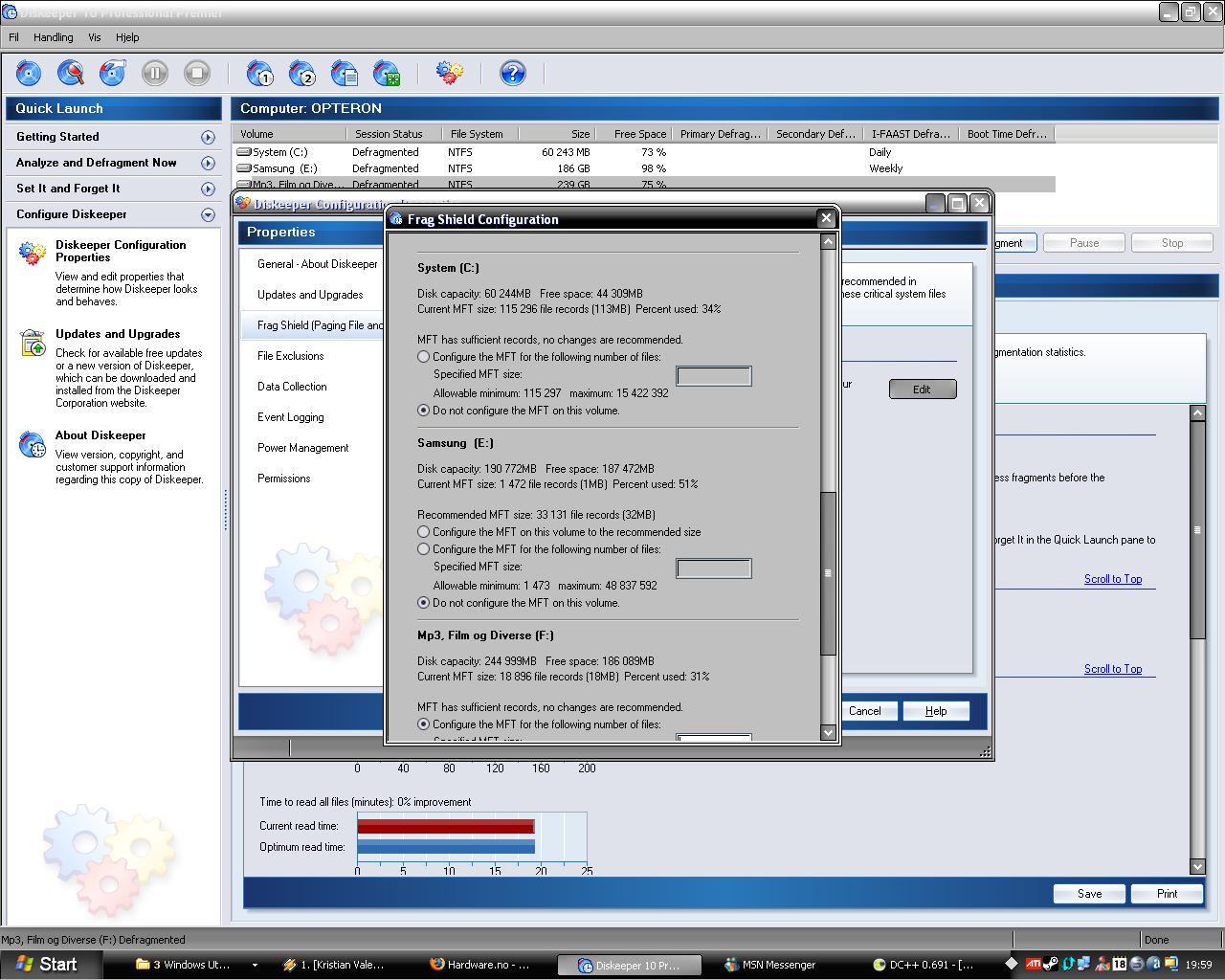This screenshot has height=980, width=1225.
Task: Click the ATI tray icon
Action: [1034, 964]
